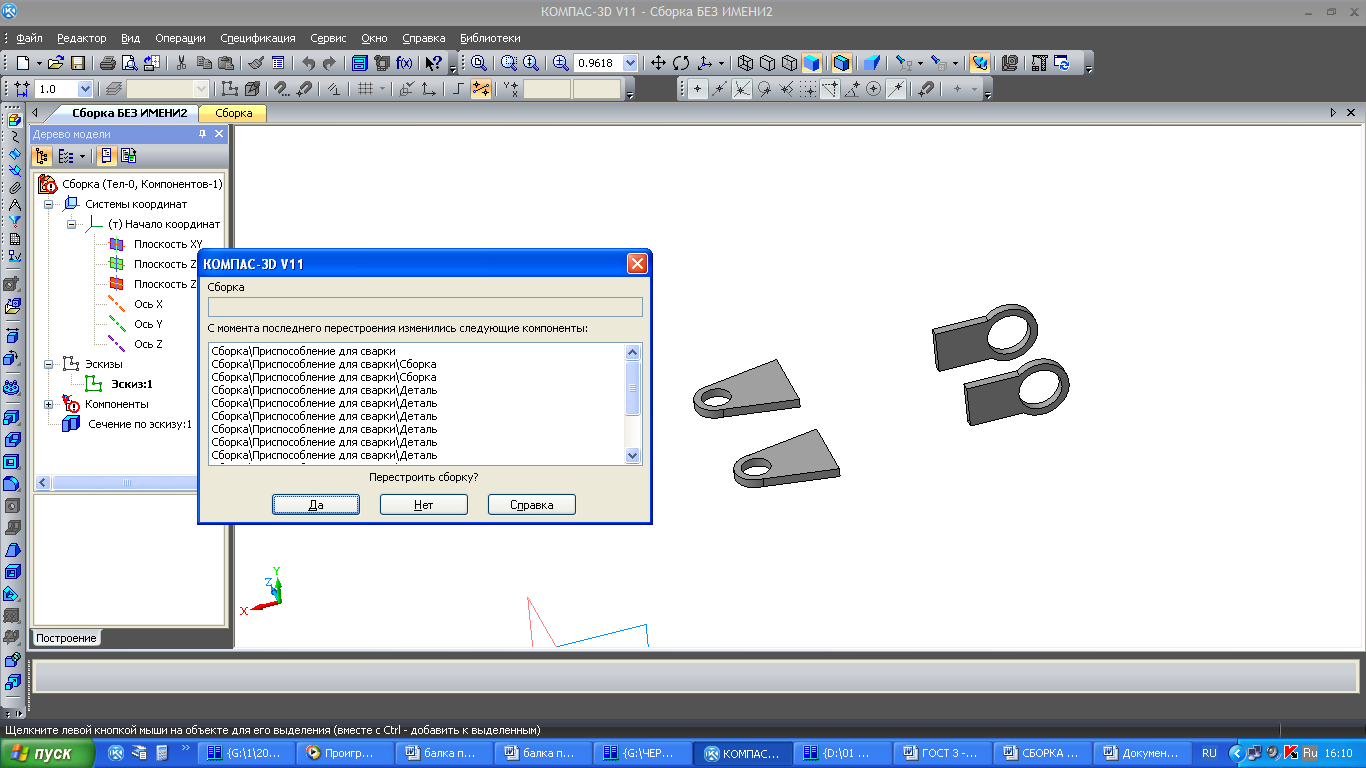Open the step value 1.0 dropdown
The width and height of the screenshot is (1366, 768).
click(x=85, y=89)
